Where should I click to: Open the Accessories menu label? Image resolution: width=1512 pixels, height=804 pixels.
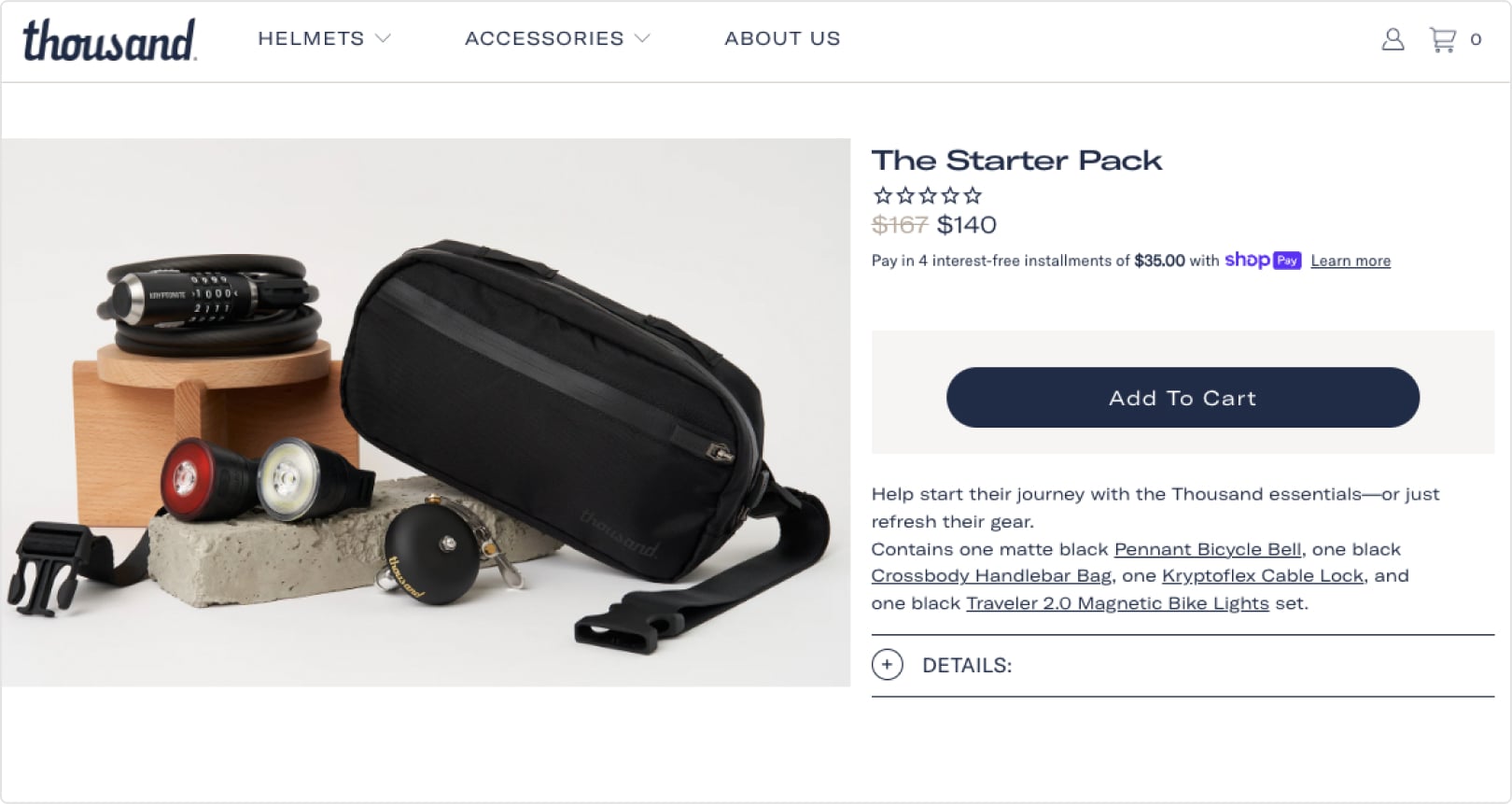click(544, 38)
